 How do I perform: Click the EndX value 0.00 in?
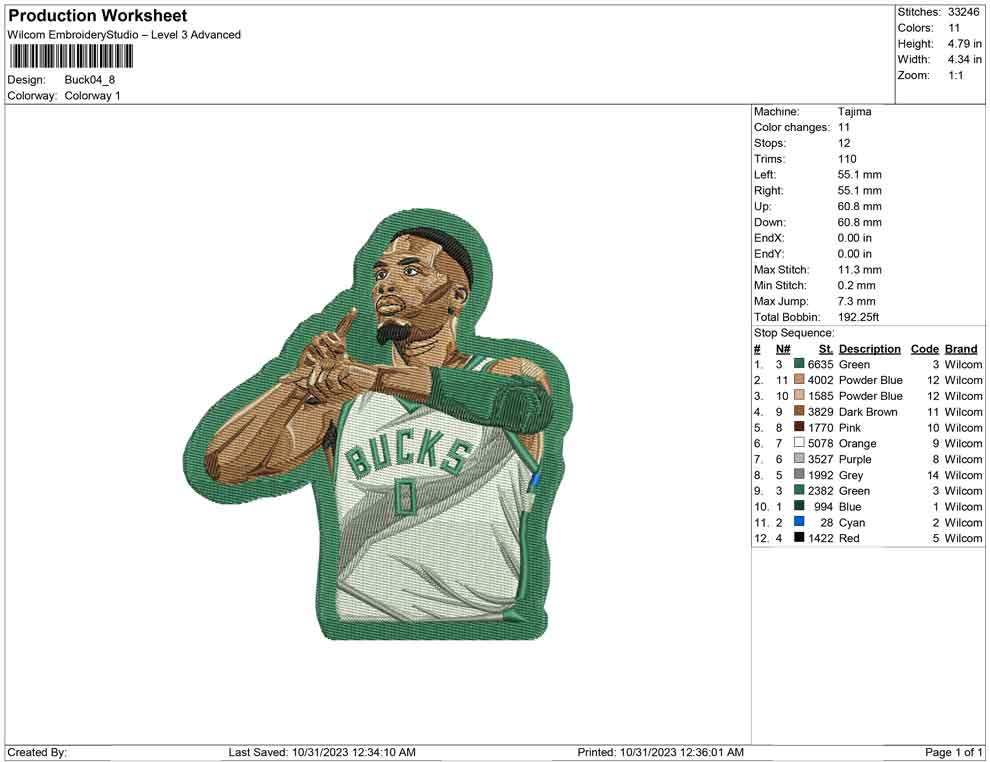854,238
